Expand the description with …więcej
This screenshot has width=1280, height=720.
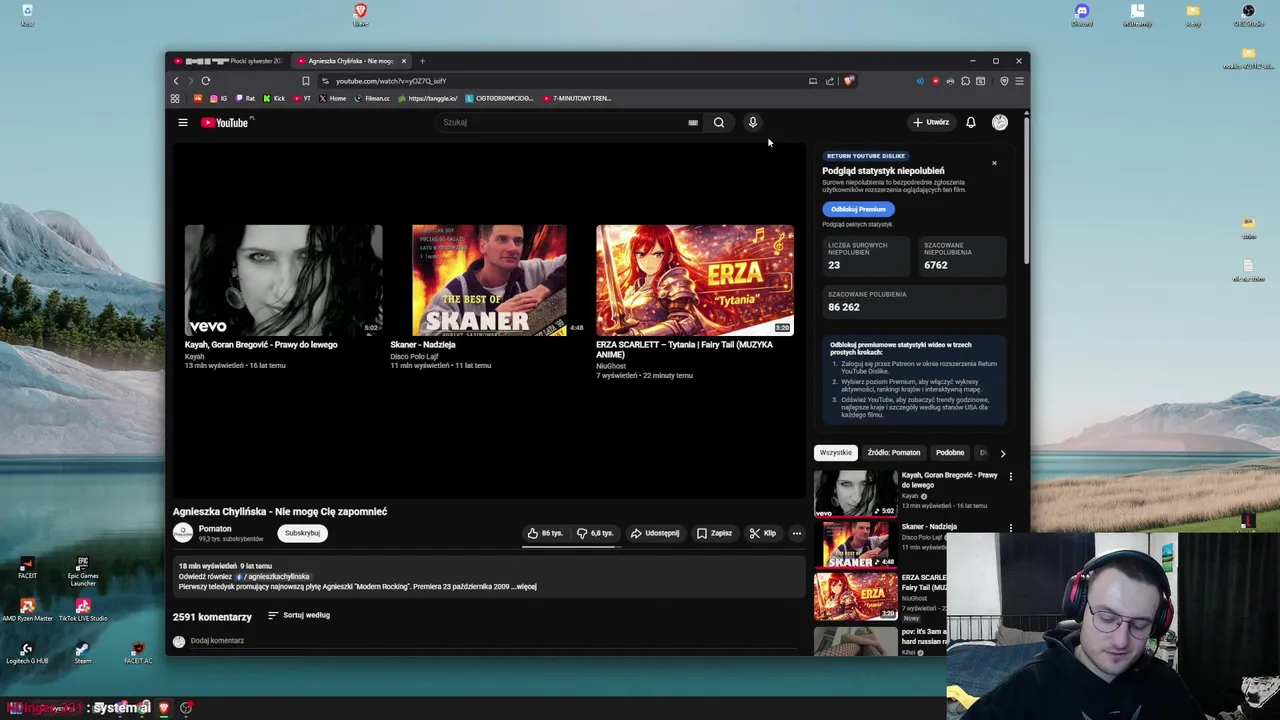click(x=525, y=587)
